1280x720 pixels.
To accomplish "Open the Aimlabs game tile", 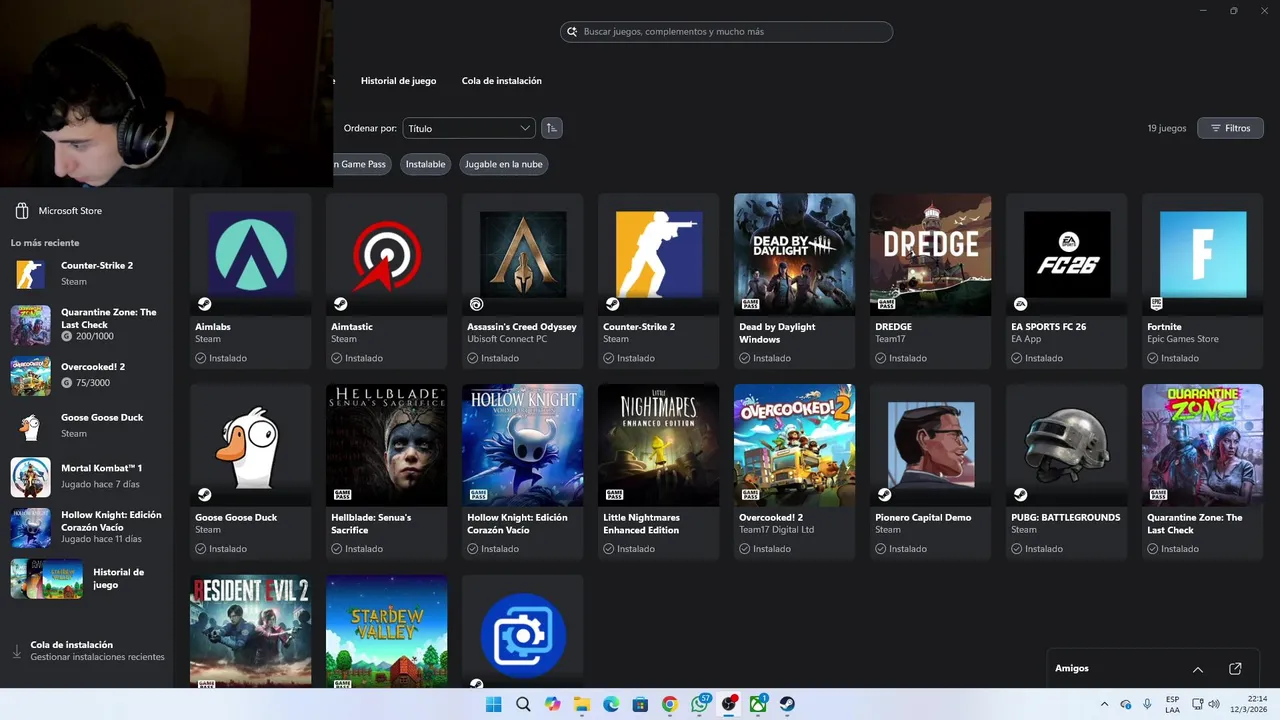I will 250,280.
